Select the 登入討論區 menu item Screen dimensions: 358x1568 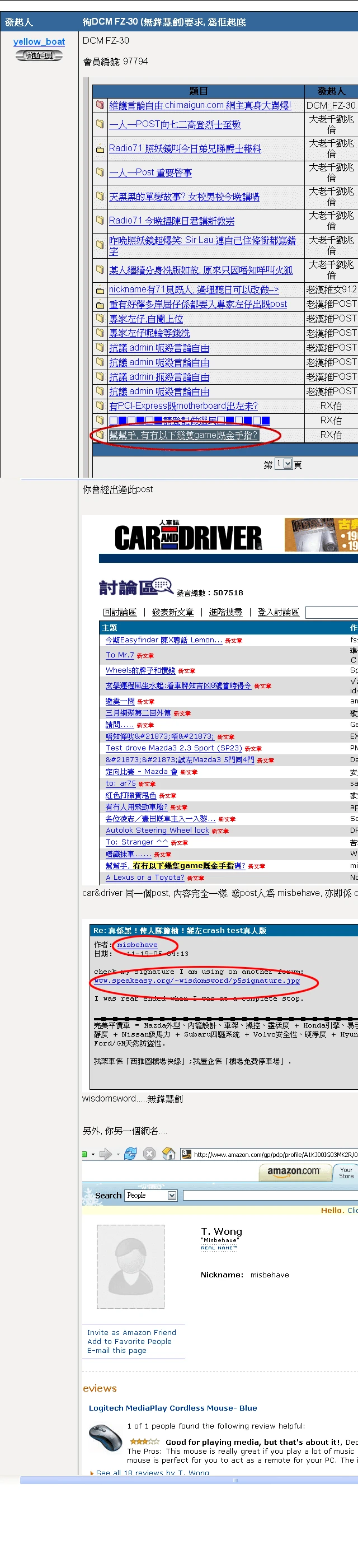tap(279, 612)
